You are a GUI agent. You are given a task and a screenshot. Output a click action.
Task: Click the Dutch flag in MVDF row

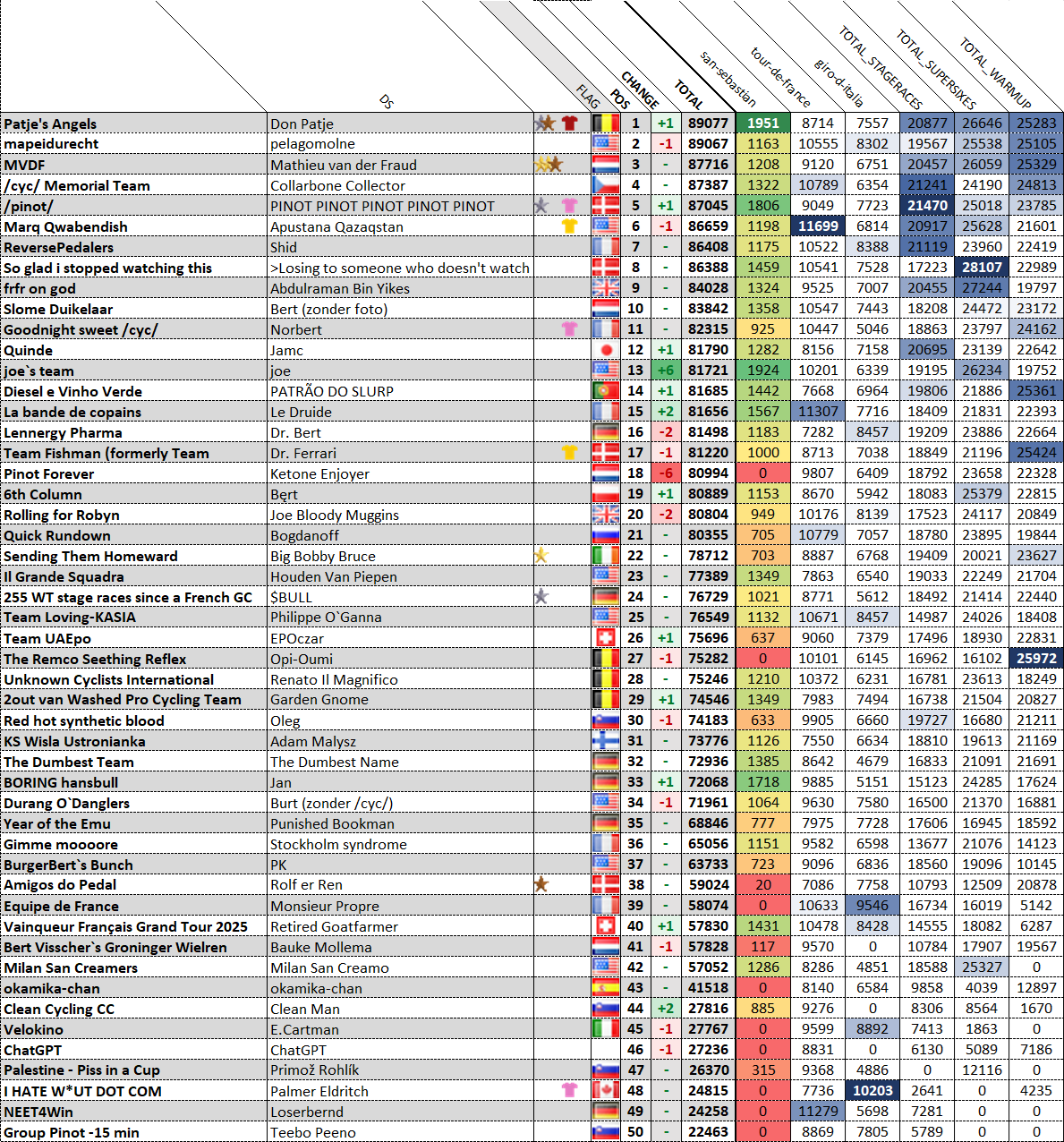coord(606,165)
